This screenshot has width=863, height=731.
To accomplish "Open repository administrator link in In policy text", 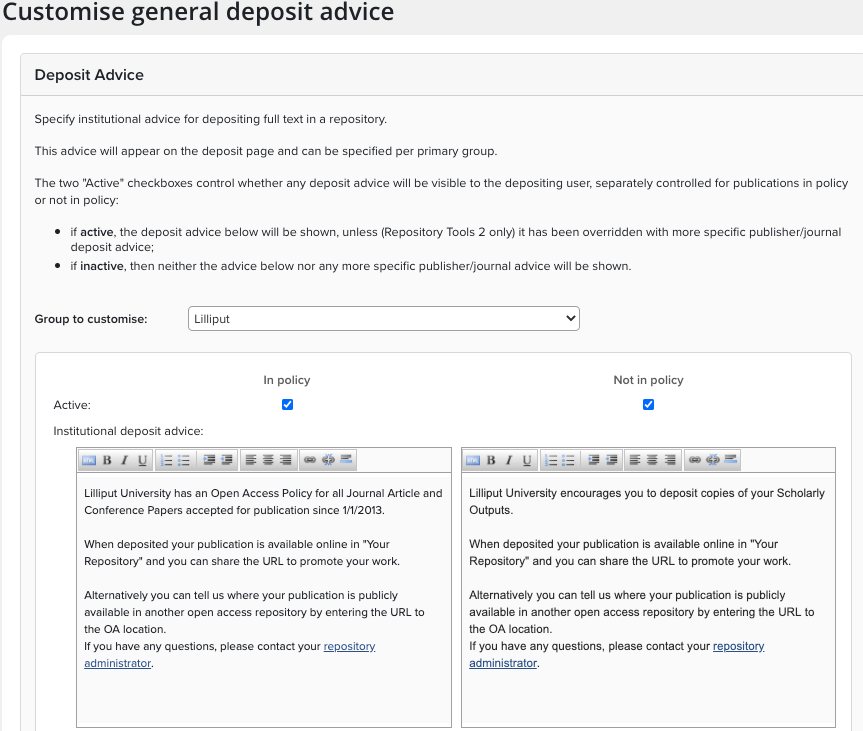I will 349,646.
